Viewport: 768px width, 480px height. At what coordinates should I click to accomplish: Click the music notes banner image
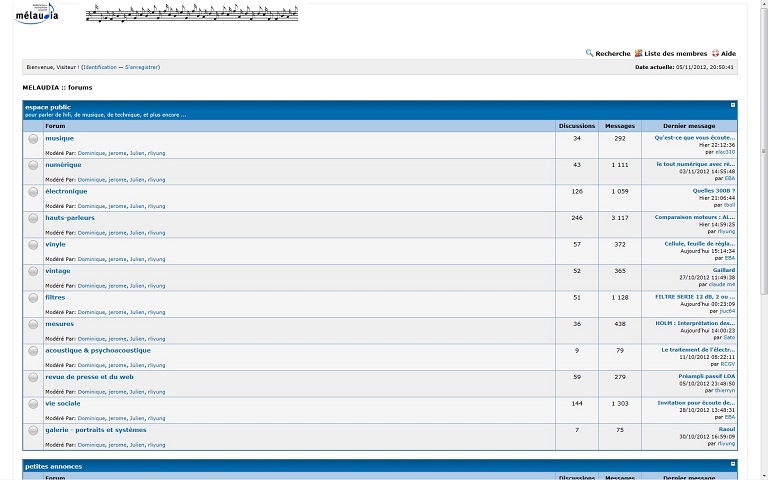click(x=191, y=13)
